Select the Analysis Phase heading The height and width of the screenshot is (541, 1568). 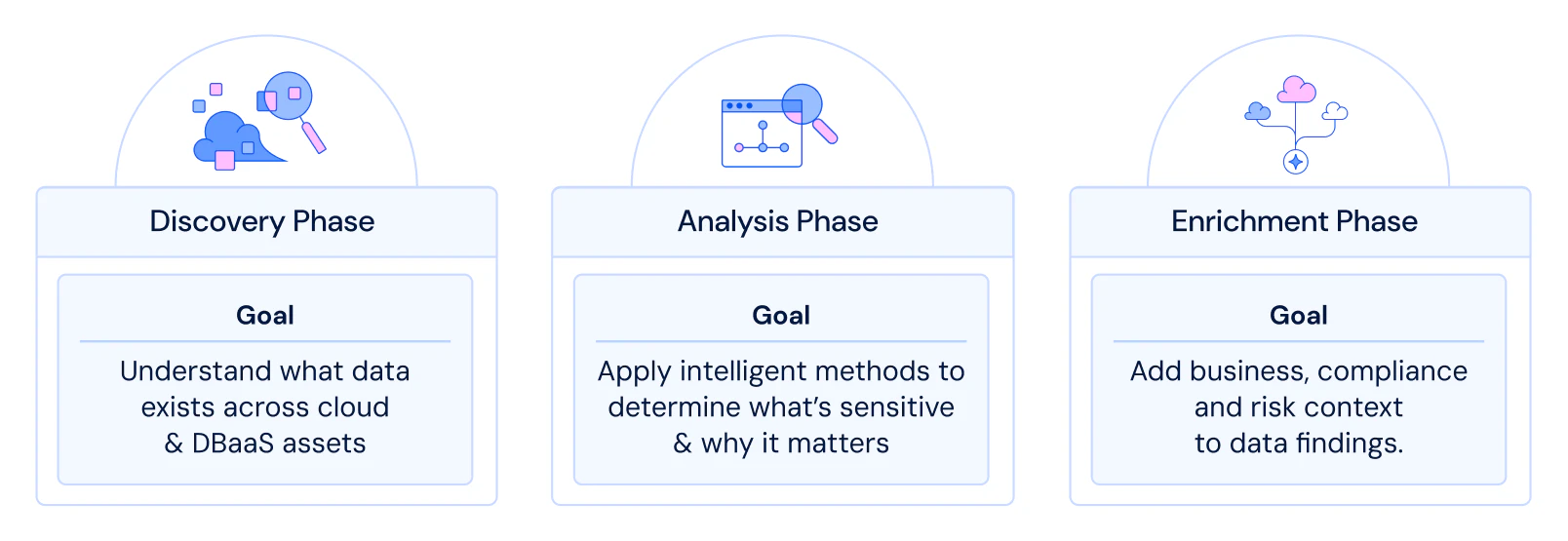[778, 221]
